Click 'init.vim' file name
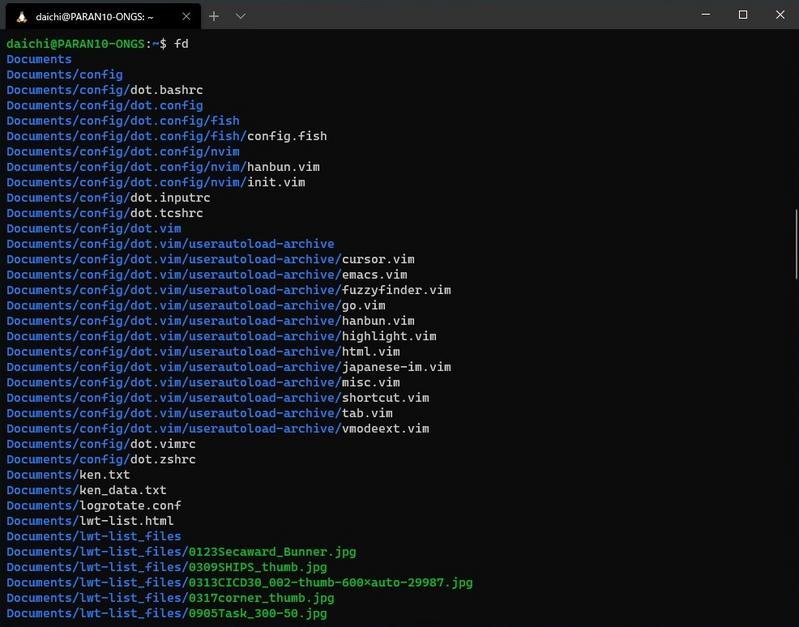The height and width of the screenshot is (627, 799). click(x=276, y=182)
